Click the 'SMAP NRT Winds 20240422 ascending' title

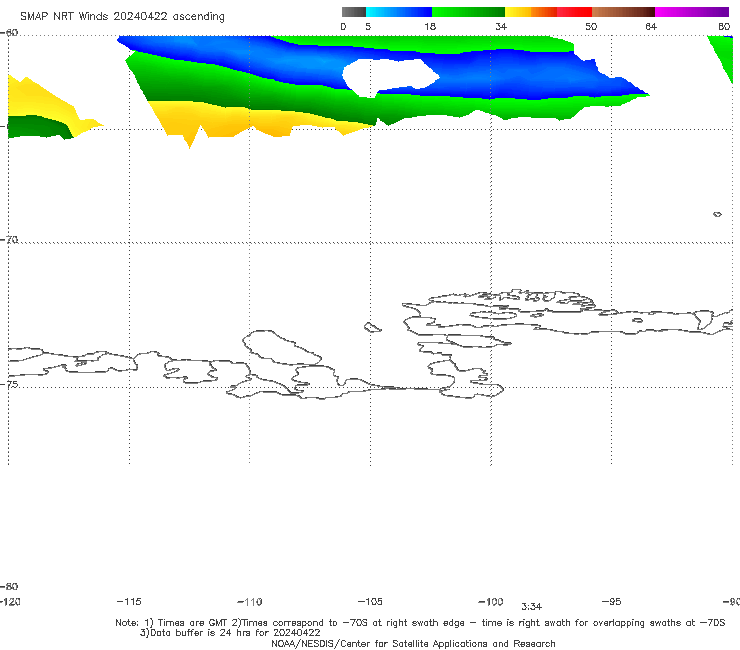[122, 16]
